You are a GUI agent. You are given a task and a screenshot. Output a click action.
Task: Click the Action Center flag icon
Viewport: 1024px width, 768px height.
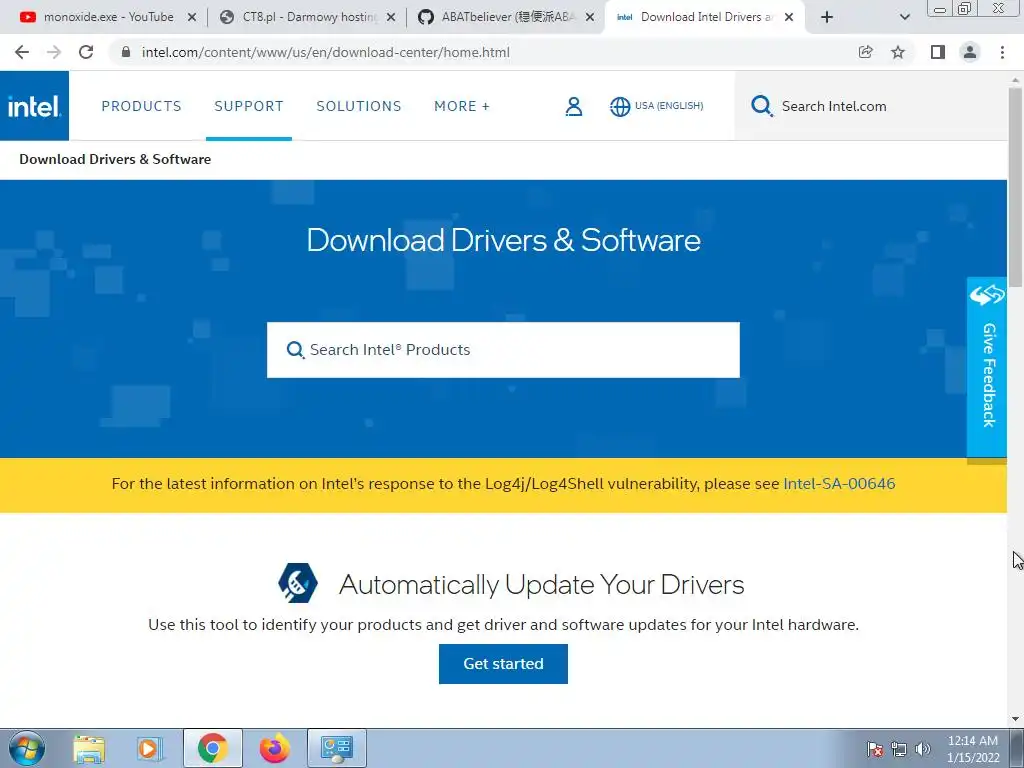[x=875, y=749]
